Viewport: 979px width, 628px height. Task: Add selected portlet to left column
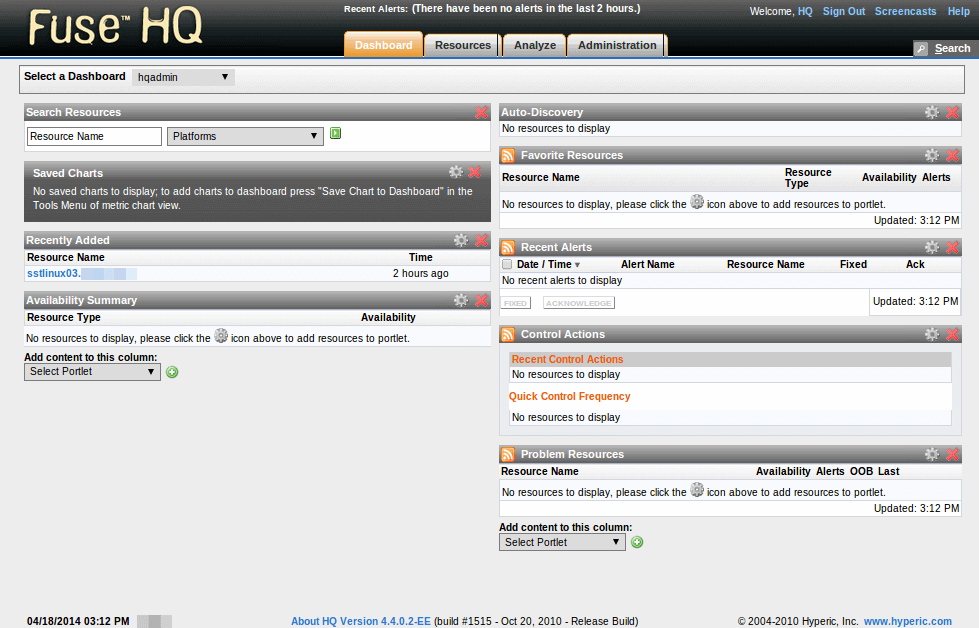point(172,372)
